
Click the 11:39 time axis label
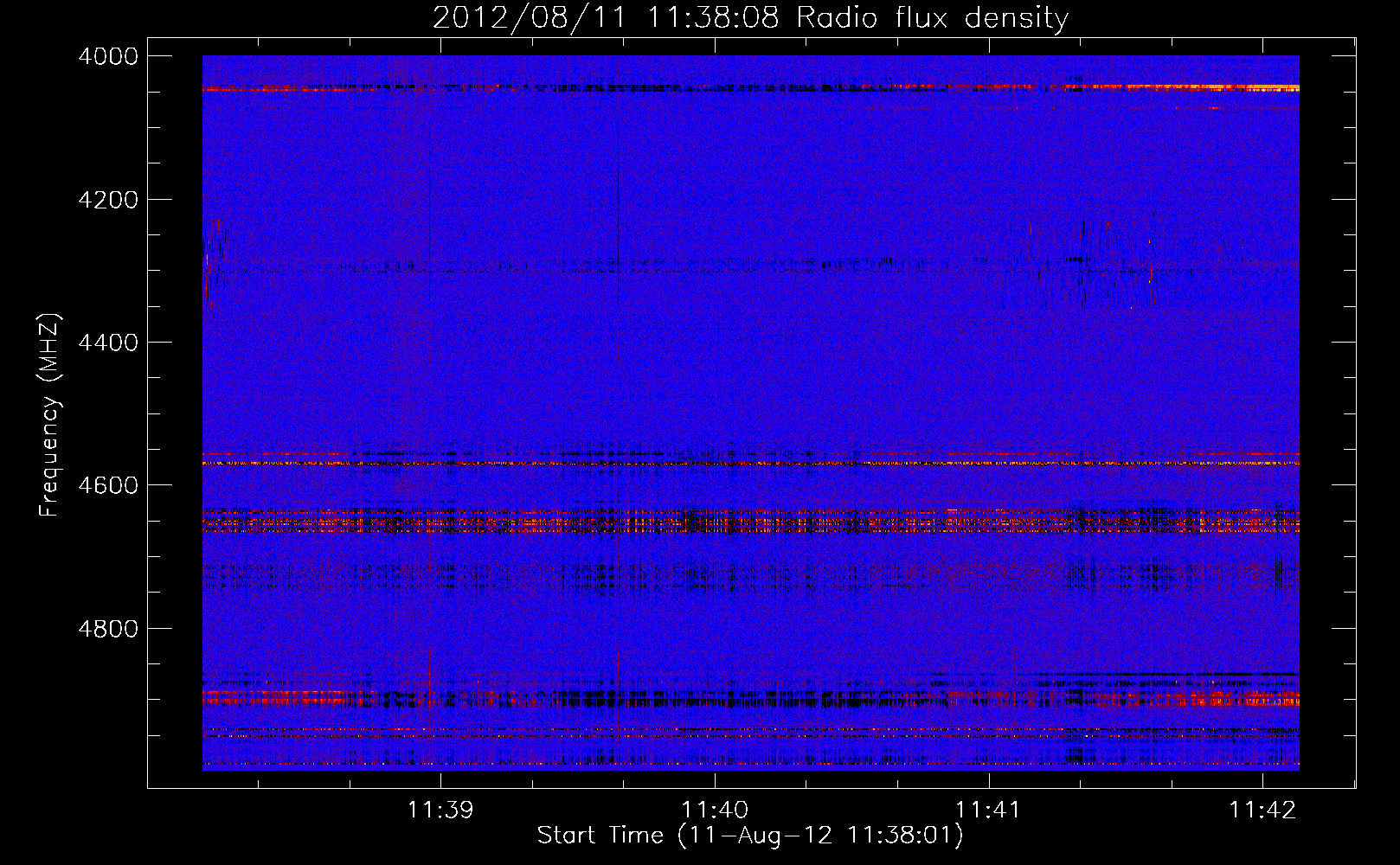440,810
